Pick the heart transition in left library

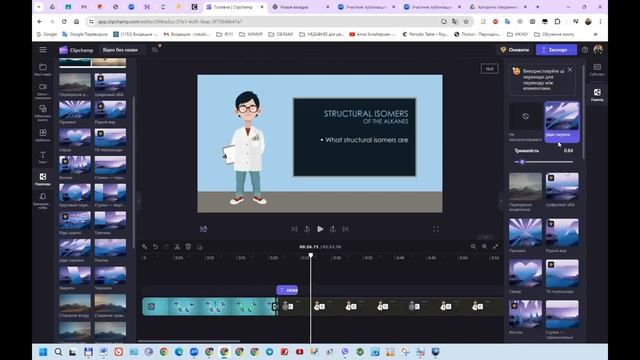[x=75, y=138]
